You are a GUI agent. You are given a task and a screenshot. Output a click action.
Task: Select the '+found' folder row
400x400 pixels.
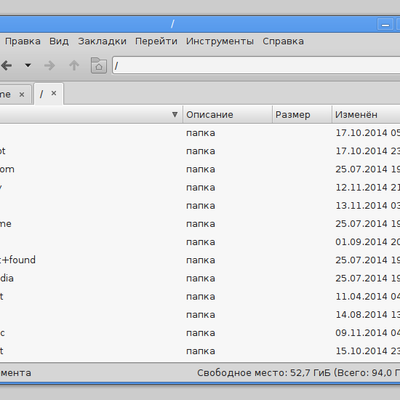click(x=200, y=260)
